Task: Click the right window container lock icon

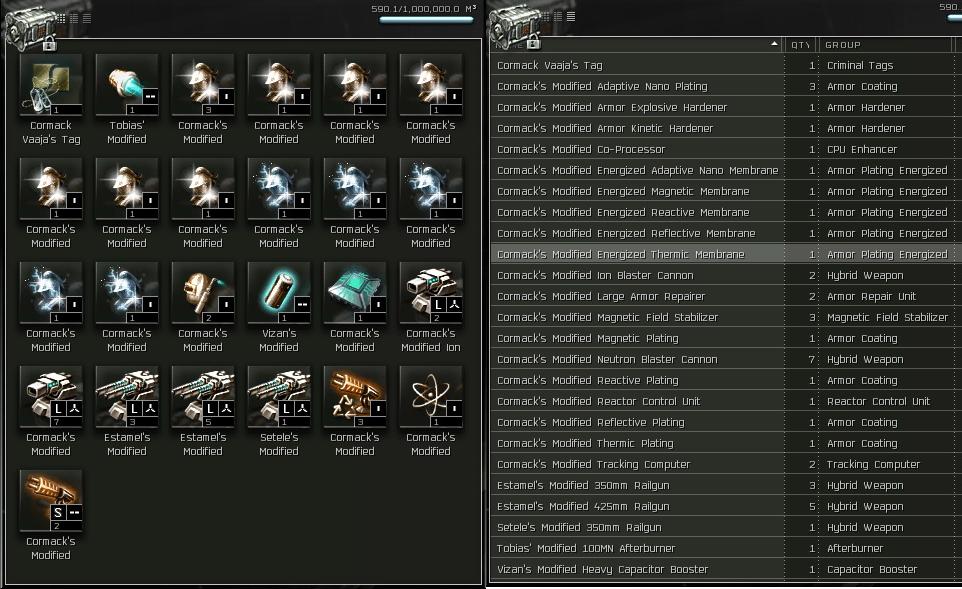Action: 533,42
